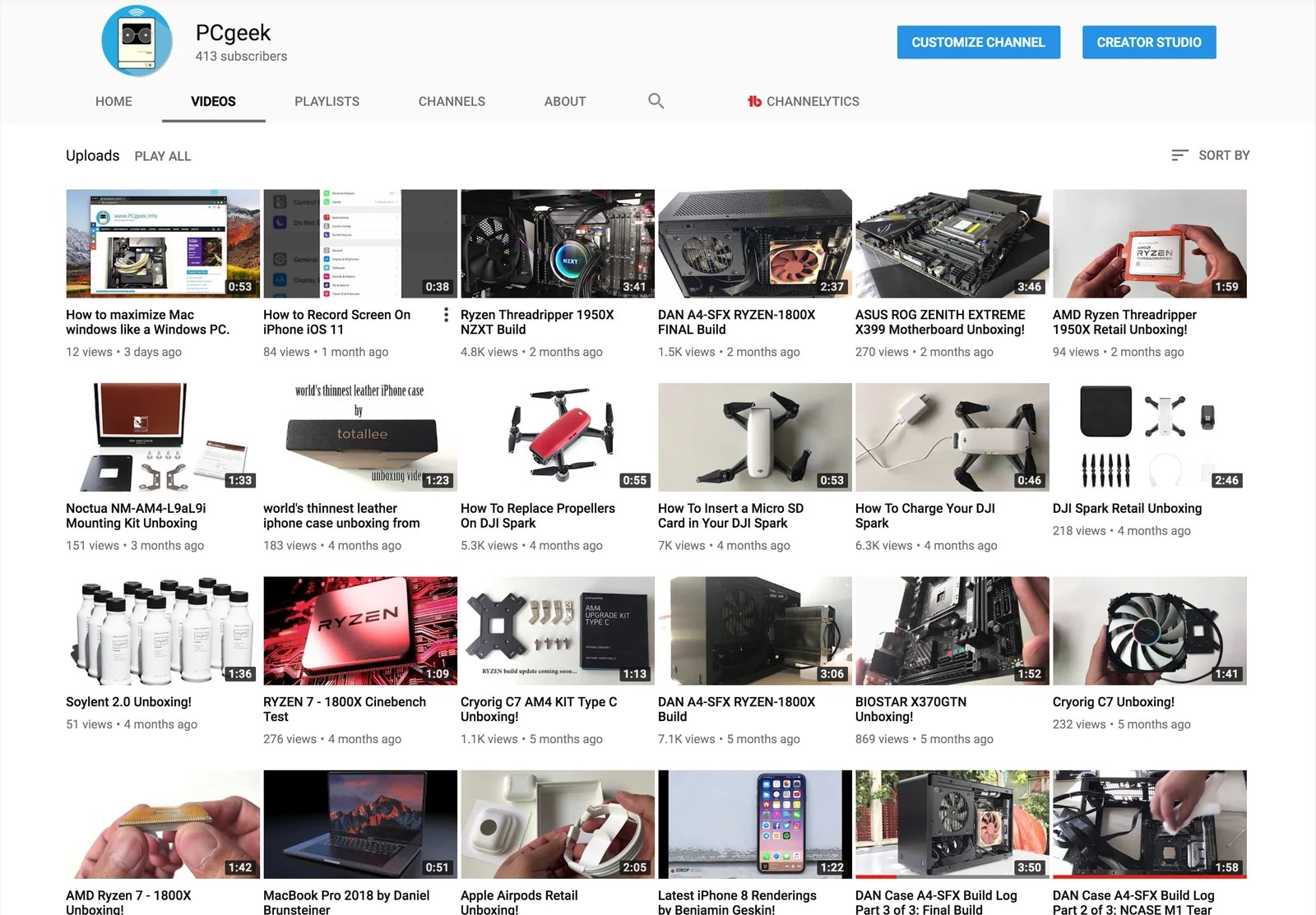Open AMD Ryzen 7 1800X Unboxing thumbnail

[x=163, y=824]
